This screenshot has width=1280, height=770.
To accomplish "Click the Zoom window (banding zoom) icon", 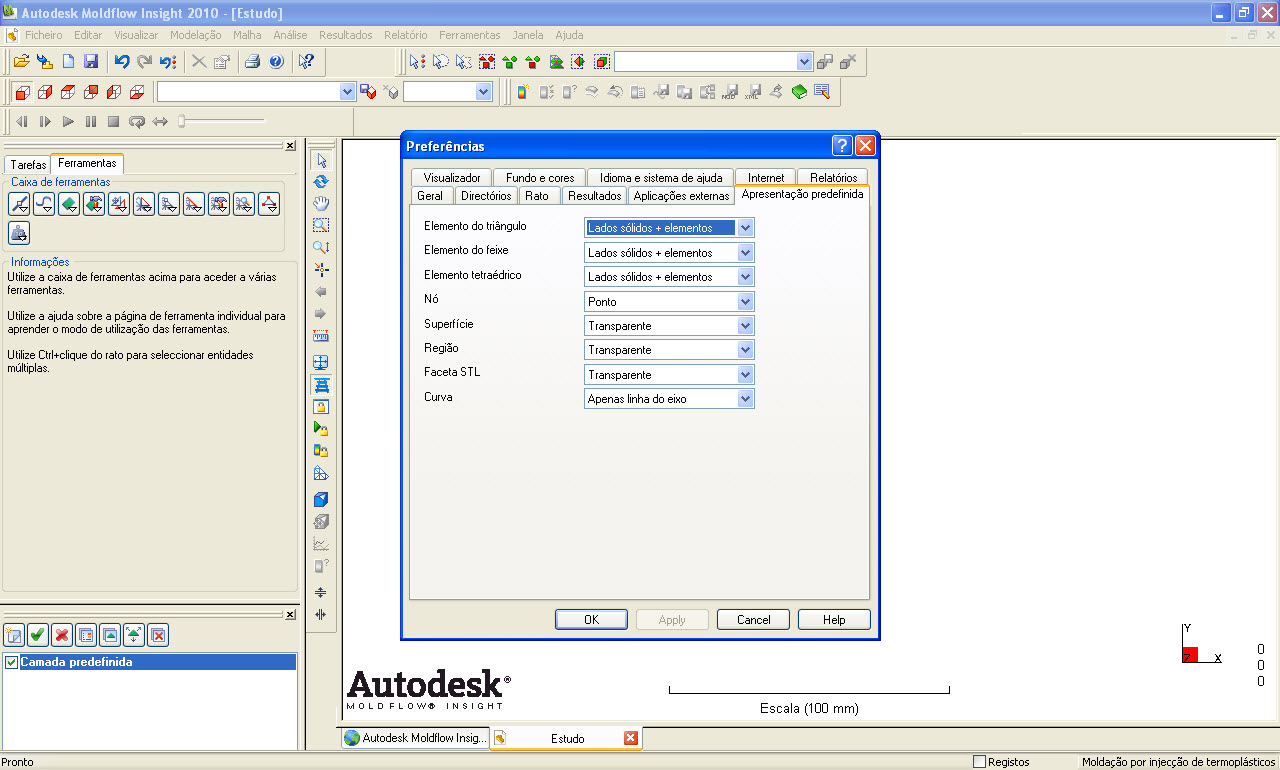I will [x=321, y=225].
